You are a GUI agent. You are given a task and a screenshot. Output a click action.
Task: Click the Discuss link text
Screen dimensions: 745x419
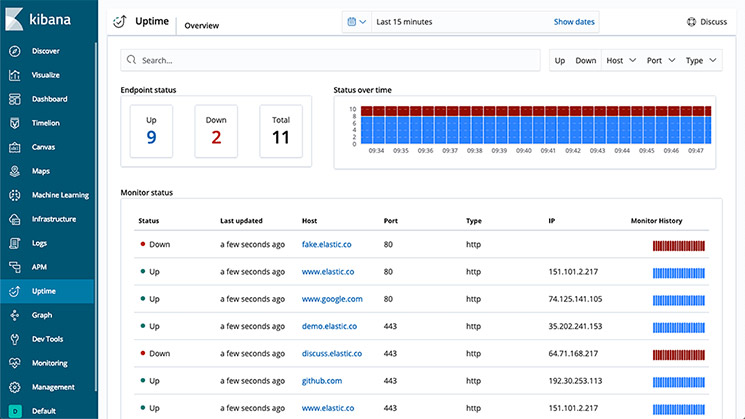click(x=714, y=22)
